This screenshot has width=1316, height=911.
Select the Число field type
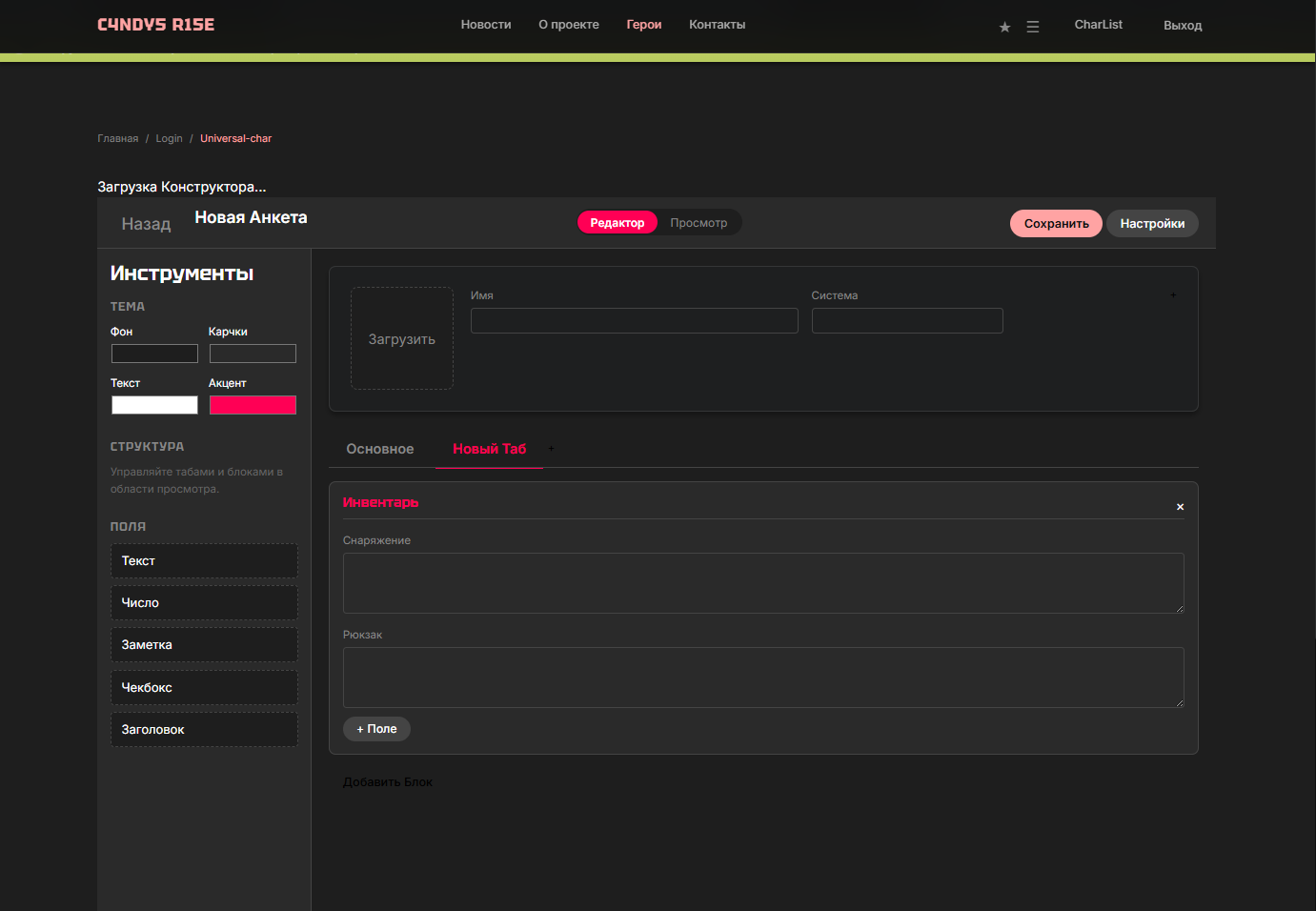204,603
